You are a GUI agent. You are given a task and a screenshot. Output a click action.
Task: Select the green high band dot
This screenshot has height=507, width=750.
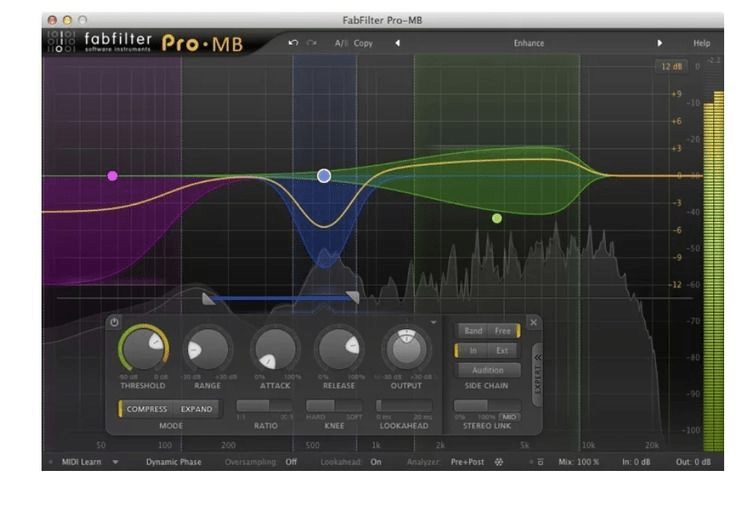pyautogui.click(x=497, y=219)
